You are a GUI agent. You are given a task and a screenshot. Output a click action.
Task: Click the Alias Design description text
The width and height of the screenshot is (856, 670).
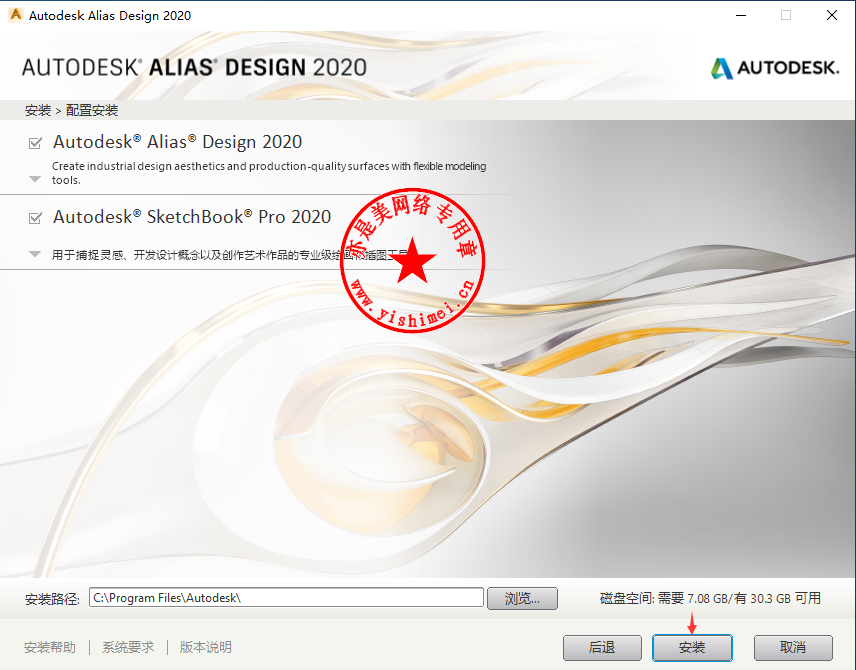269,173
